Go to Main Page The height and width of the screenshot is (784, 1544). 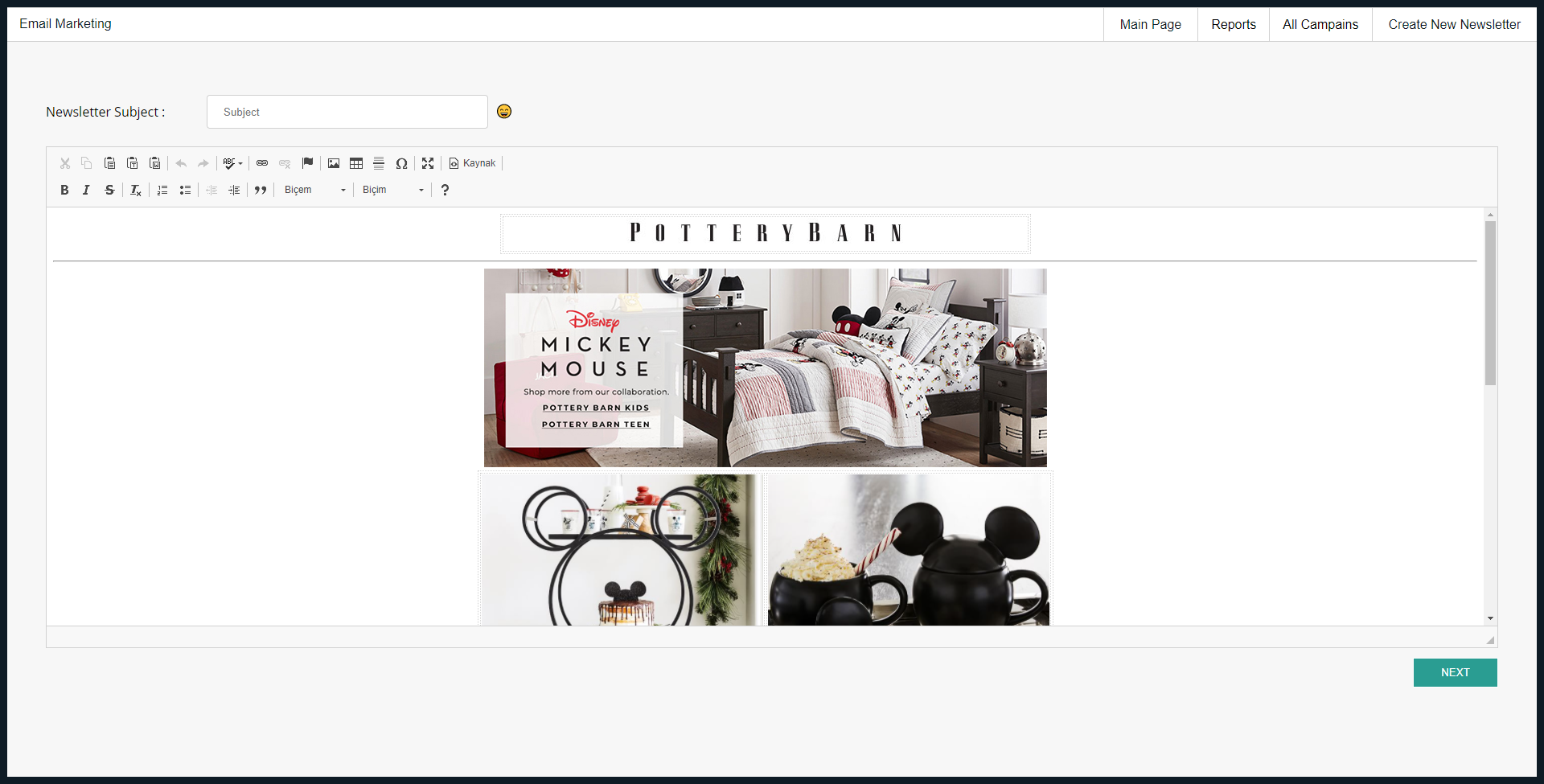(x=1151, y=24)
